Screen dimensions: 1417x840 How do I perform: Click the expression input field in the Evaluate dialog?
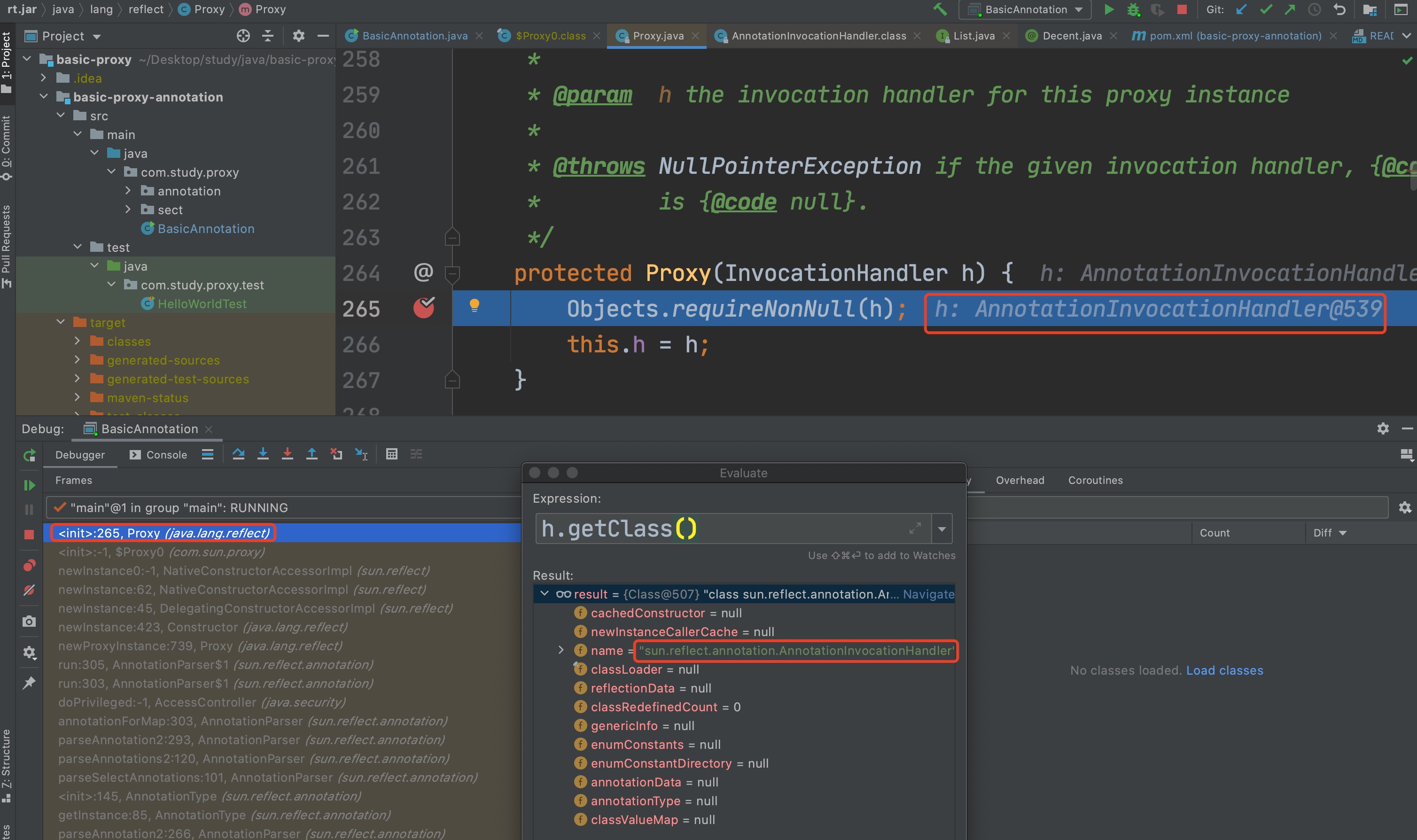pos(733,529)
